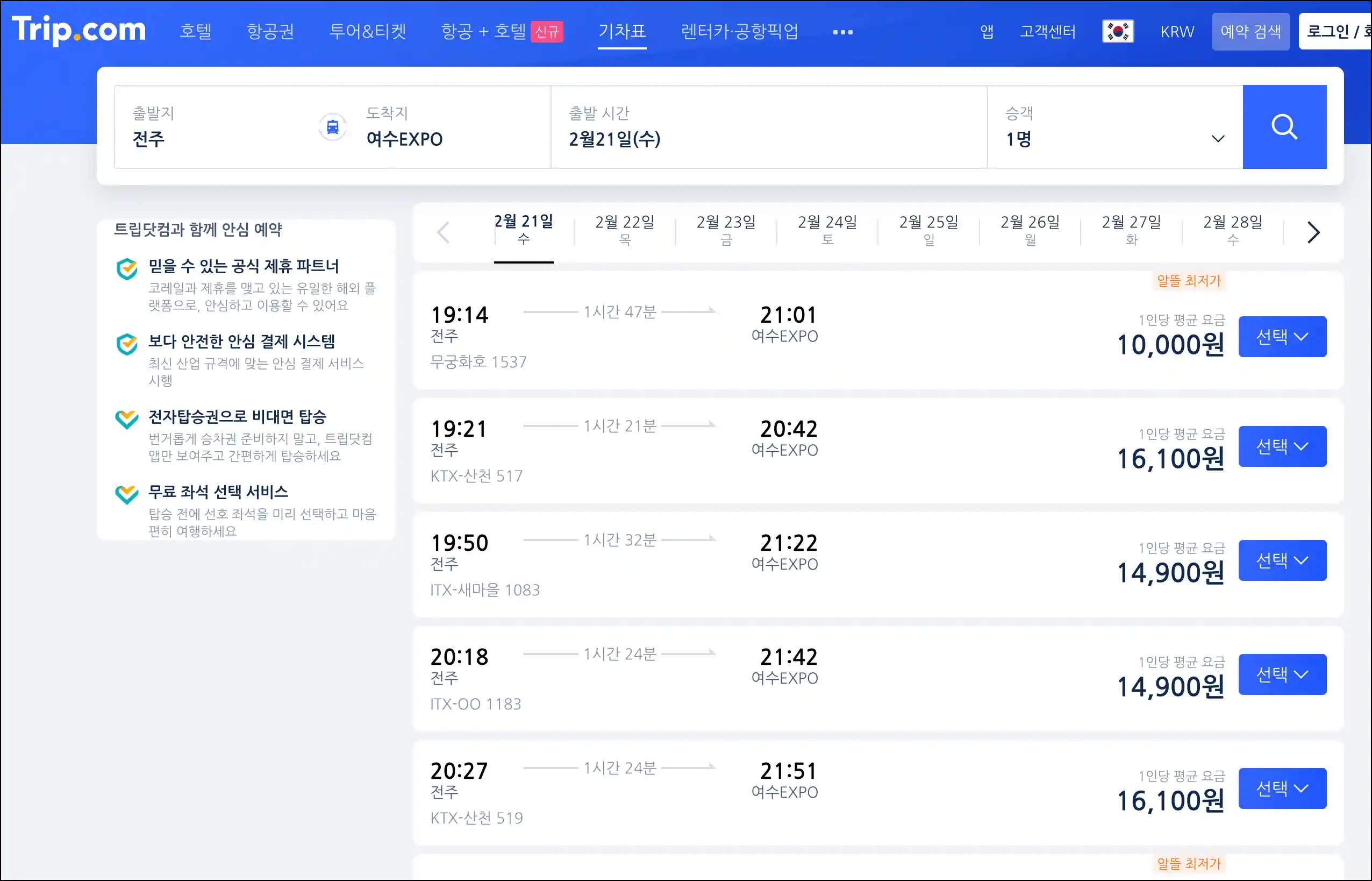Click the 앱 link

(987, 31)
